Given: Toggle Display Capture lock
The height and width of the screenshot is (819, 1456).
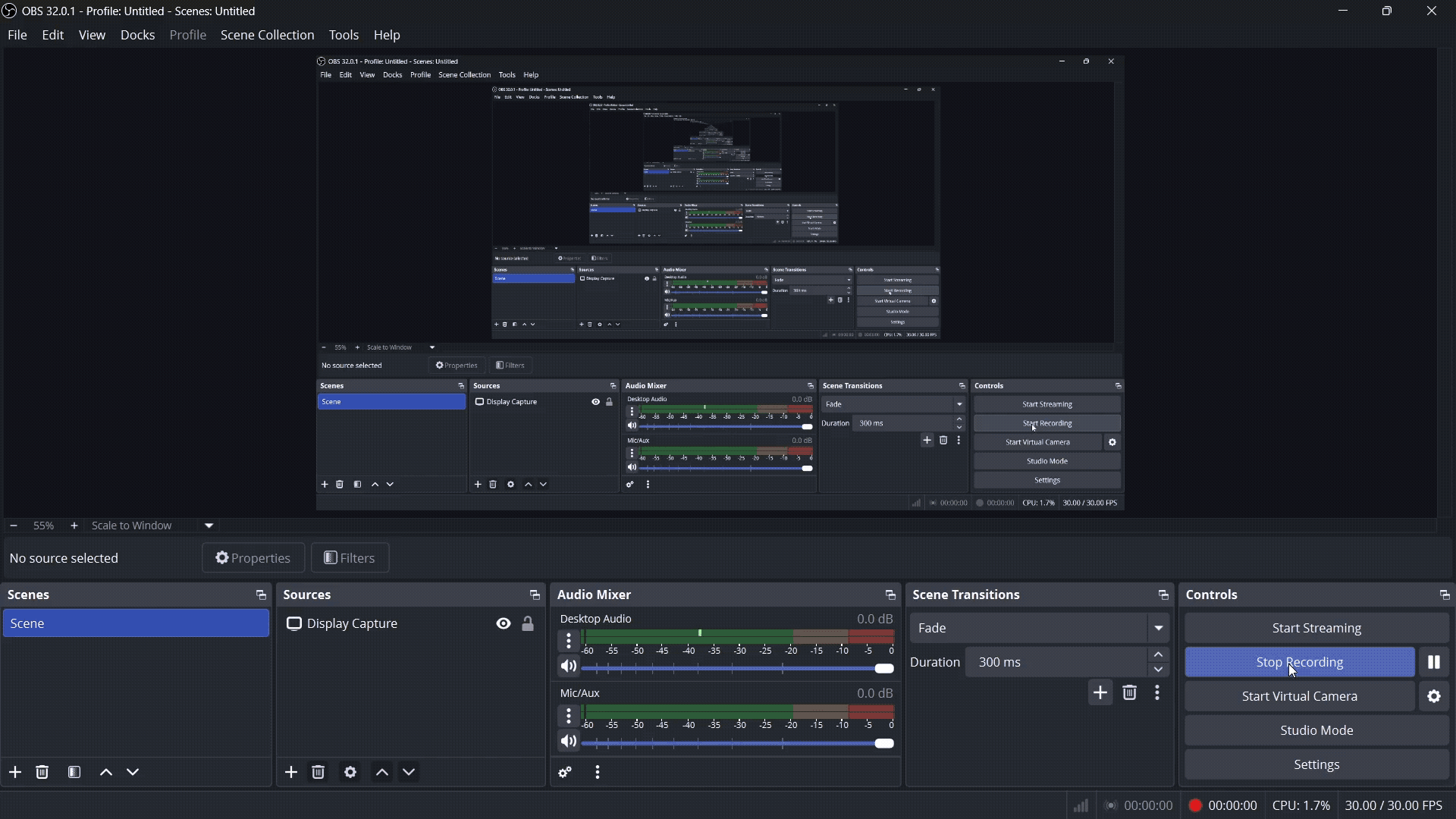Looking at the screenshot, I should (528, 624).
